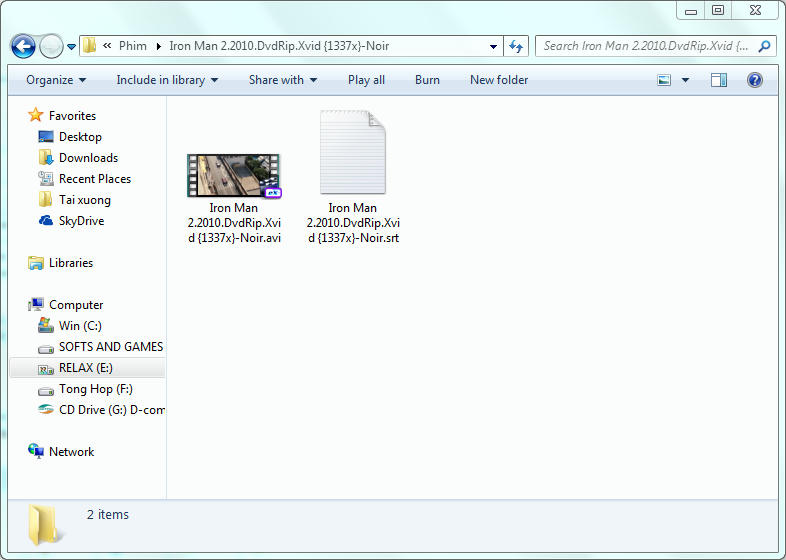Click the folder icon in address bar
Image resolution: width=786 pixels, height=560 pixels.
click(x=90, y=46)
